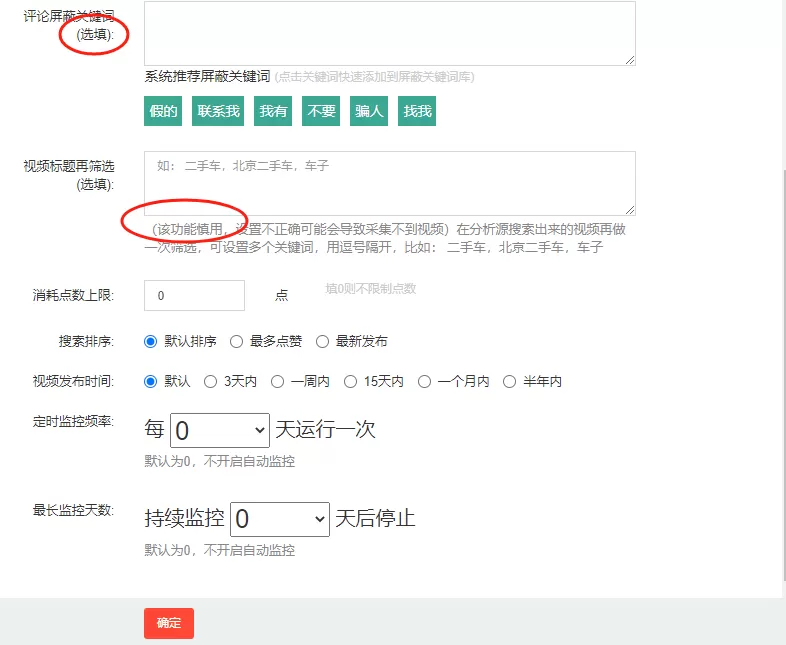Choose 15天内 video publish time

click(x=351, y=381)
